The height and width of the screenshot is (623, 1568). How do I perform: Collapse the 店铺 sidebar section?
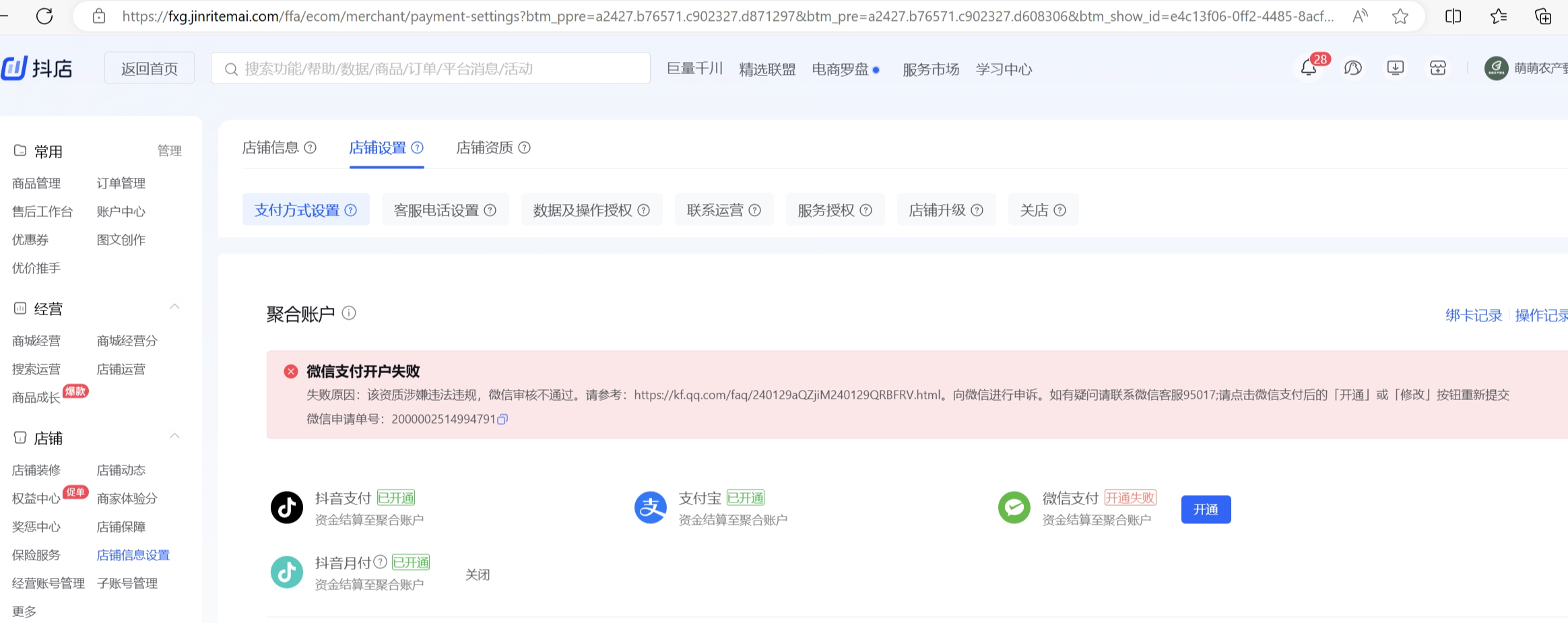pos(175,436)
